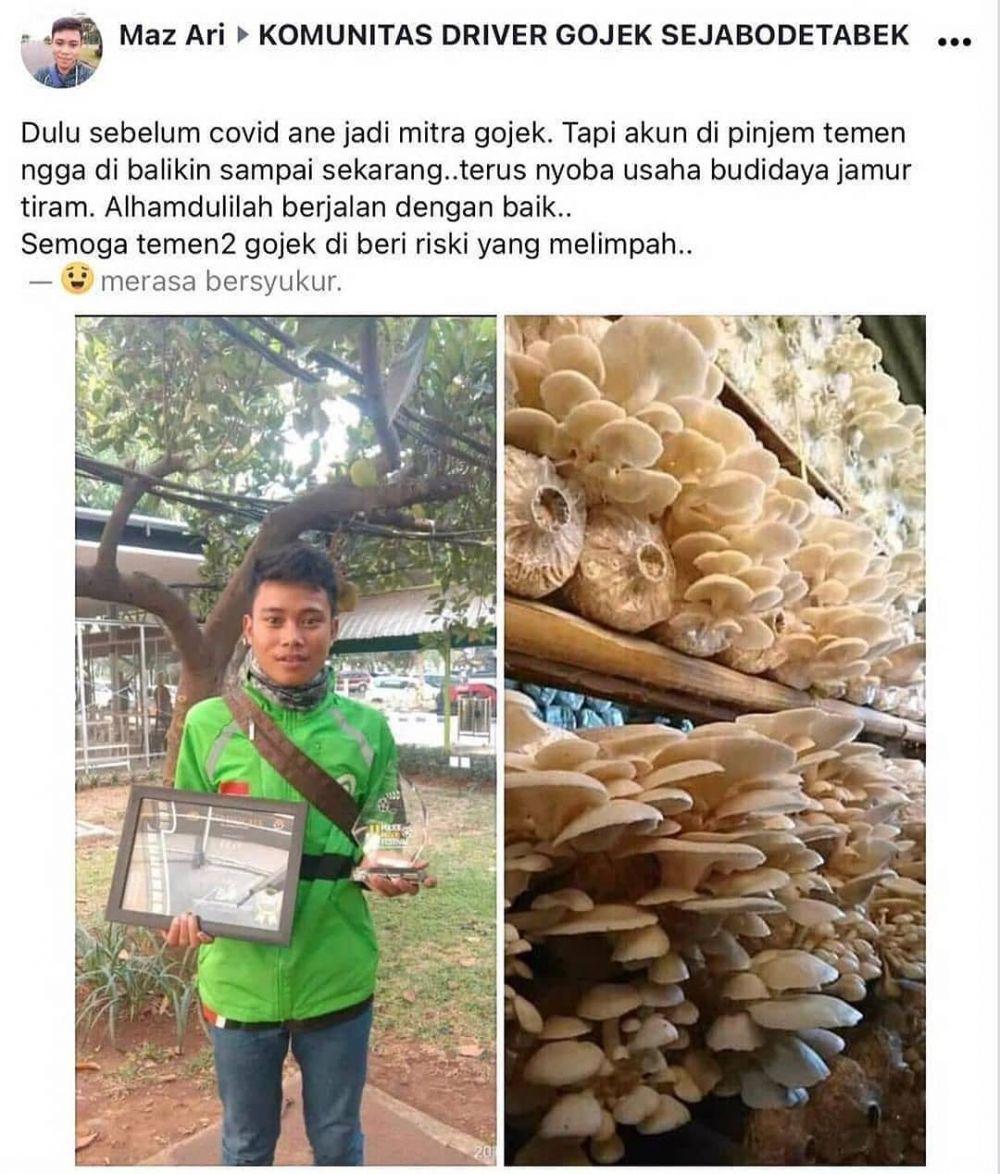1000x1174 pixels.
Task: Click the framed picture the man holds
Action: 208,863
